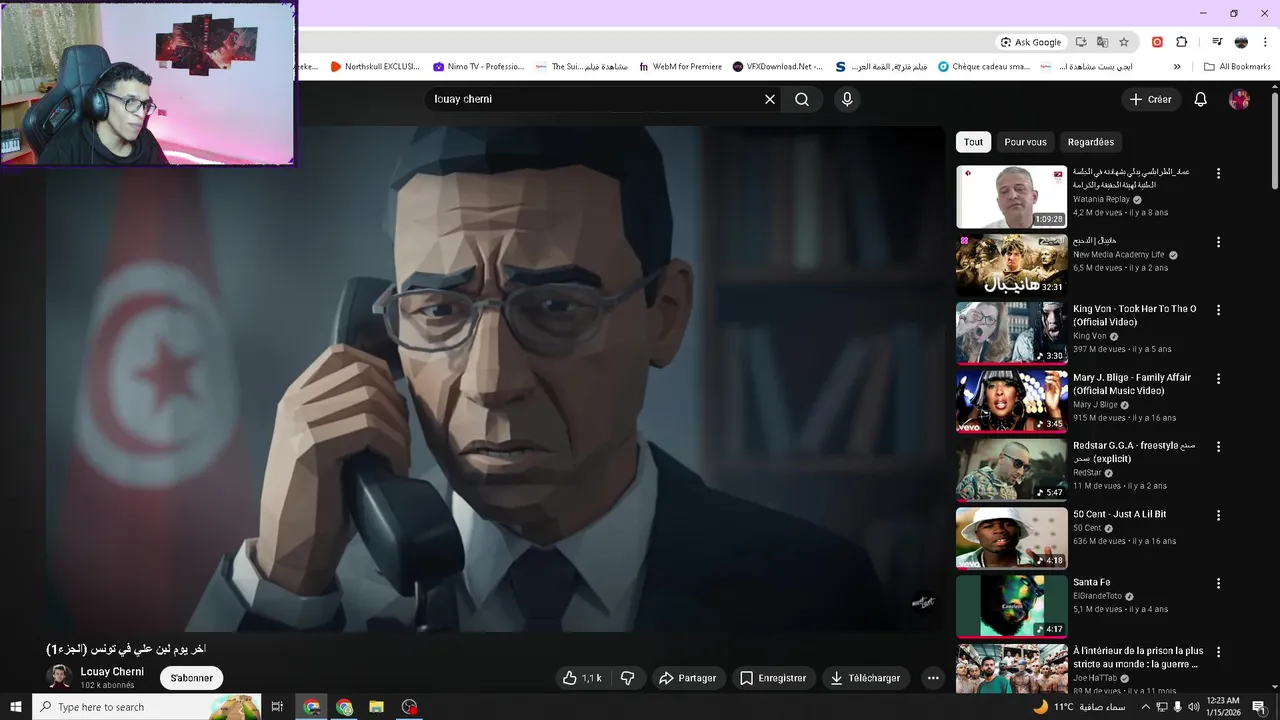Open YouTube notifications bell

1201,99
